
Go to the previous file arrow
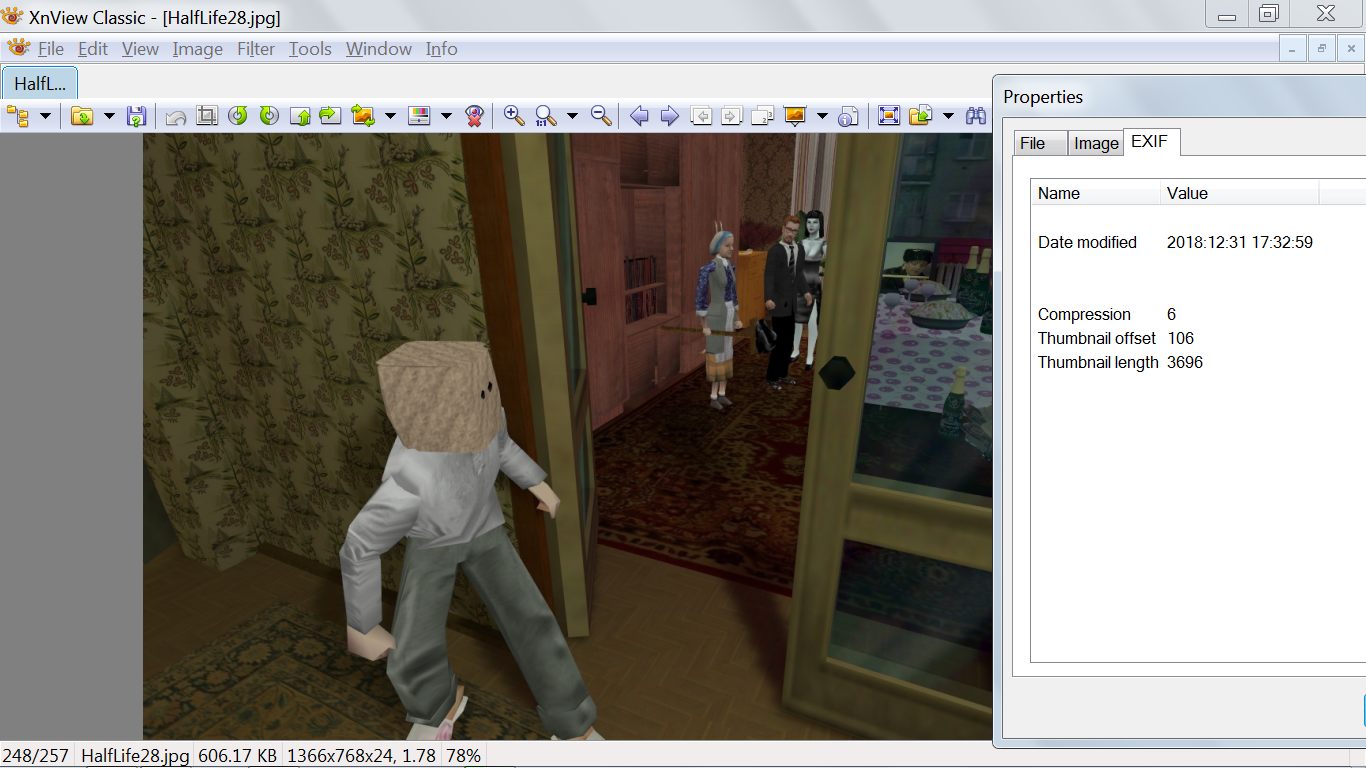tap(639, 116)
